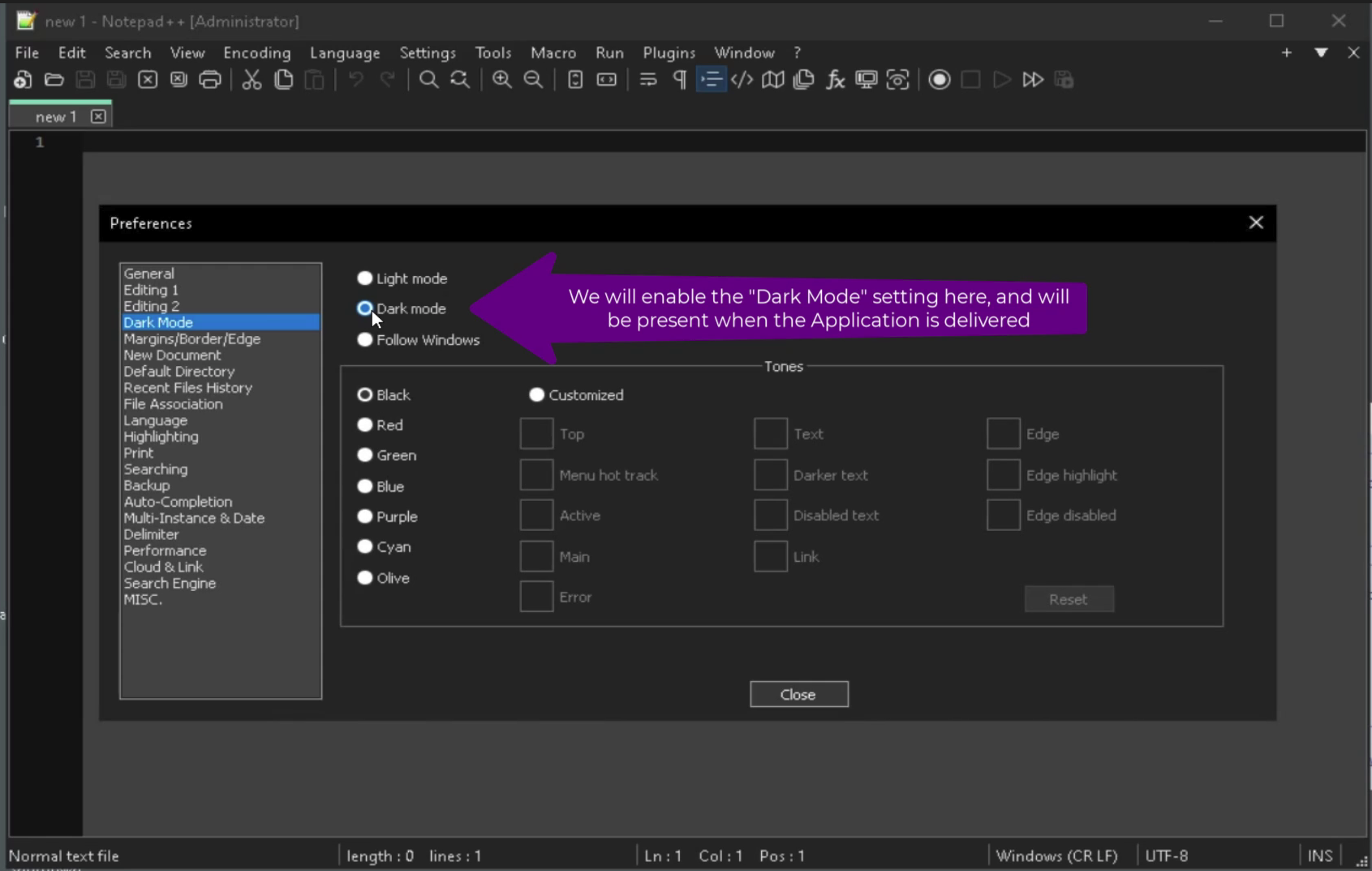Viewport: 1372px width, 871px height.
Task: Toggle word wrap from the toolbar
Action: [647, 80]
